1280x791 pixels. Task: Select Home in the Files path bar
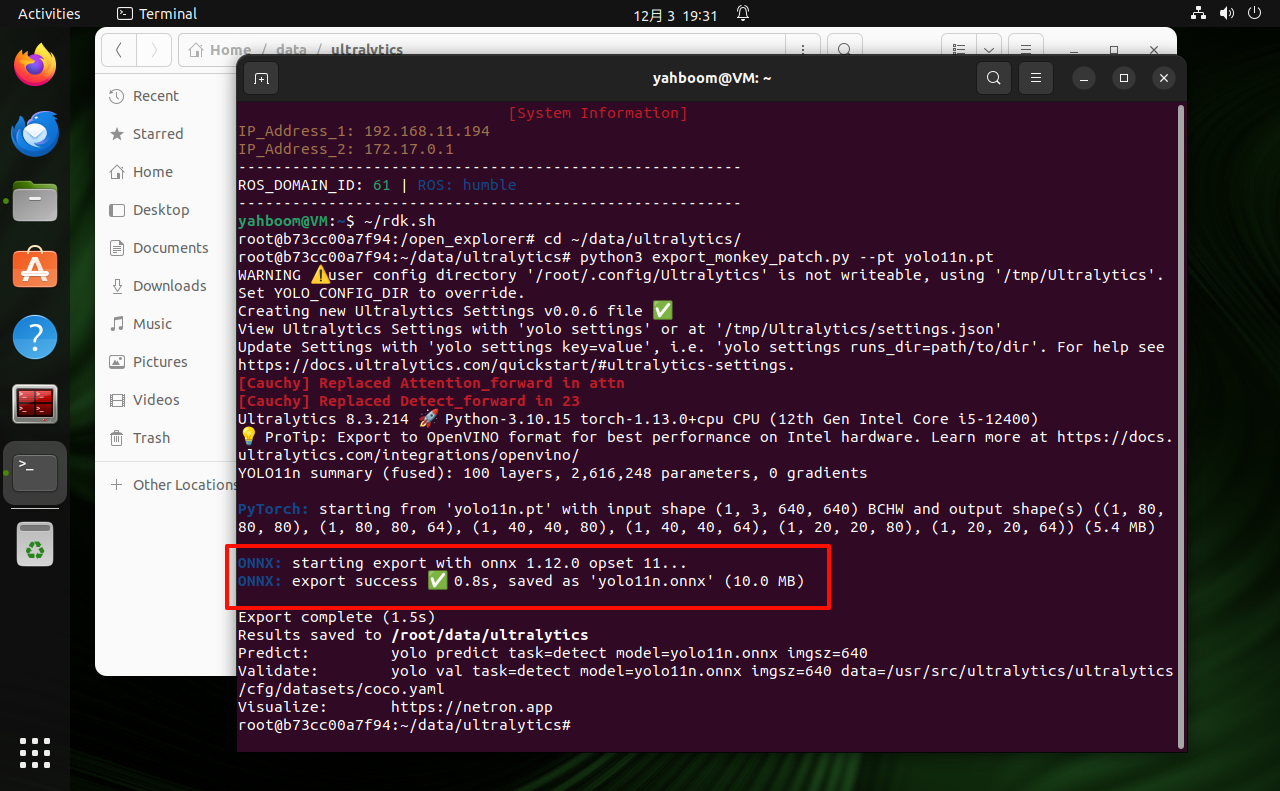click(x=220, y=50)
